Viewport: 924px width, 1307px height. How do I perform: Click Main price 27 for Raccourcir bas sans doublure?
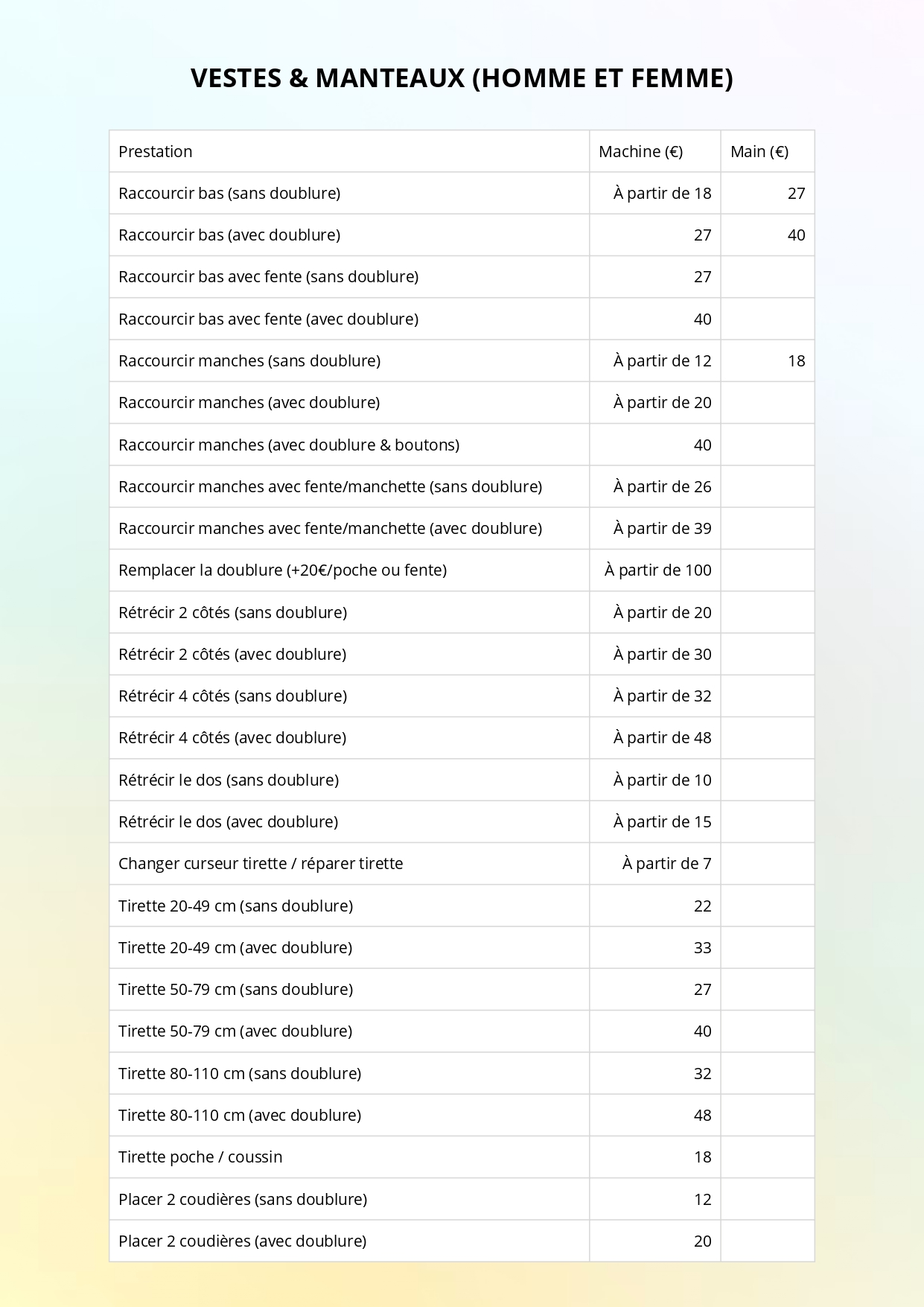tap(797, 193)
